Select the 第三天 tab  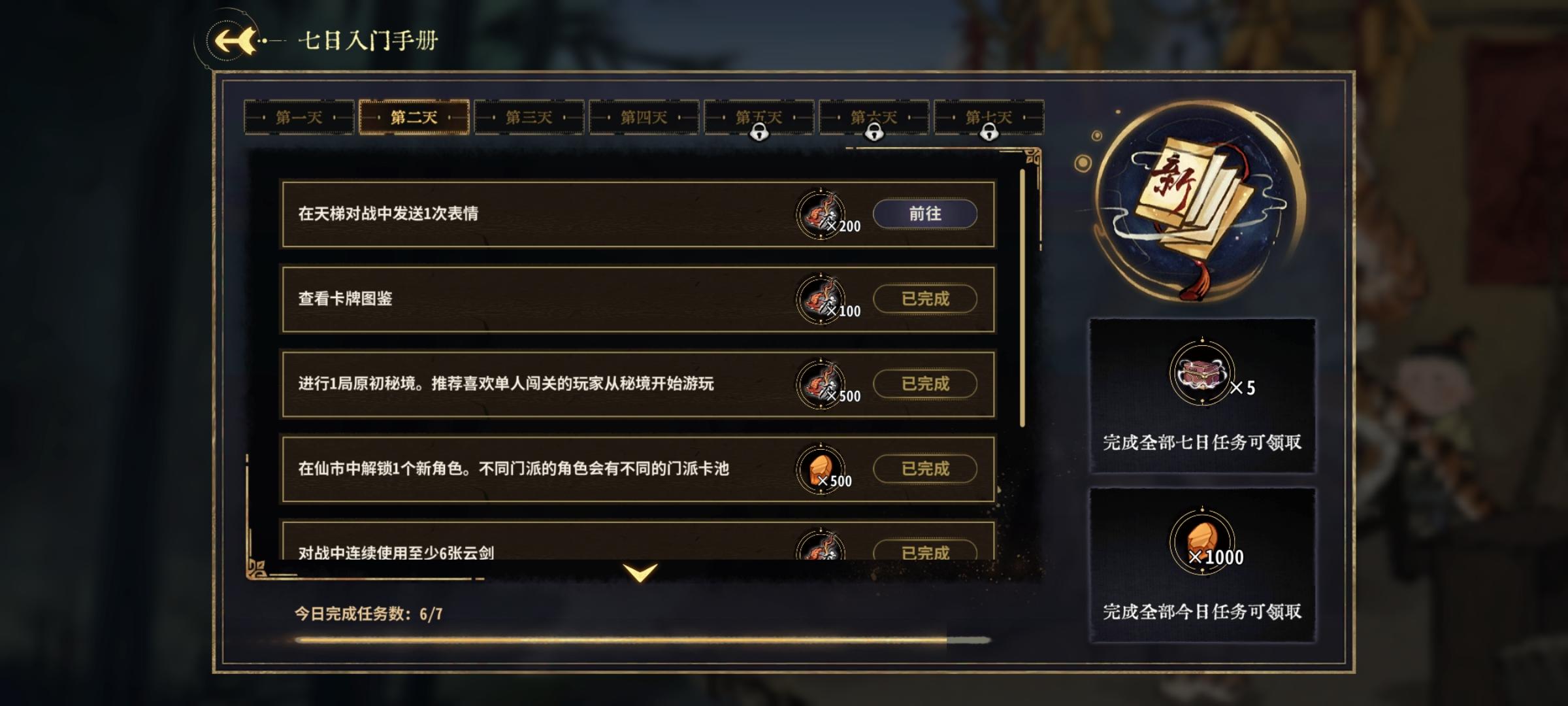pos(529,118)
